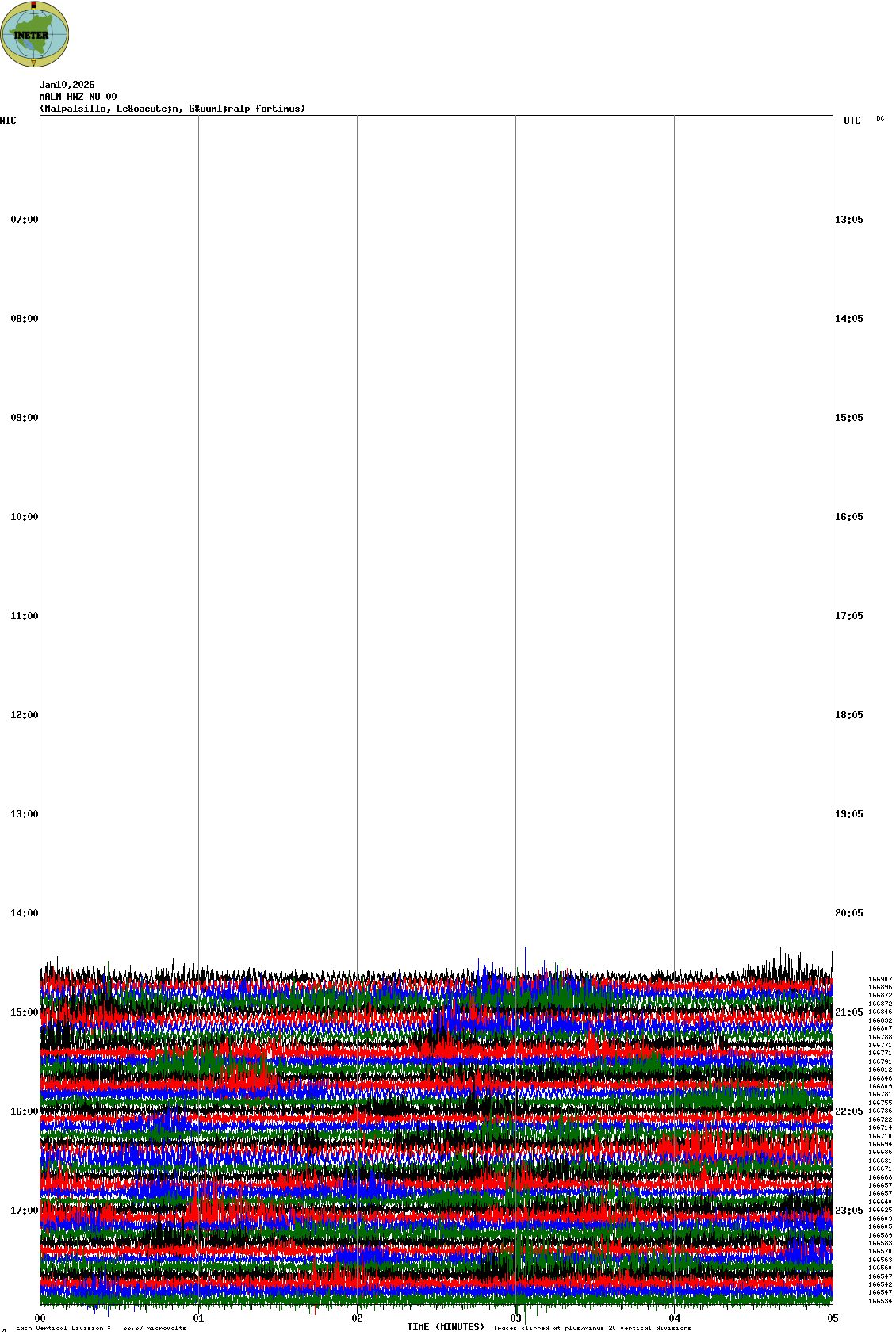
Task: Click the DC column header
Action: [x=880, y=118]
